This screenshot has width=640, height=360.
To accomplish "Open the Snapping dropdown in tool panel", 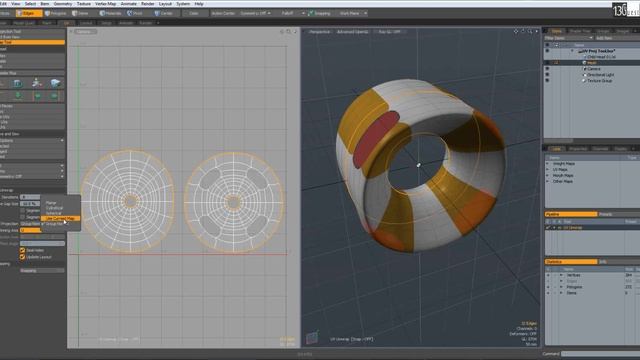I will coord(42,271).
